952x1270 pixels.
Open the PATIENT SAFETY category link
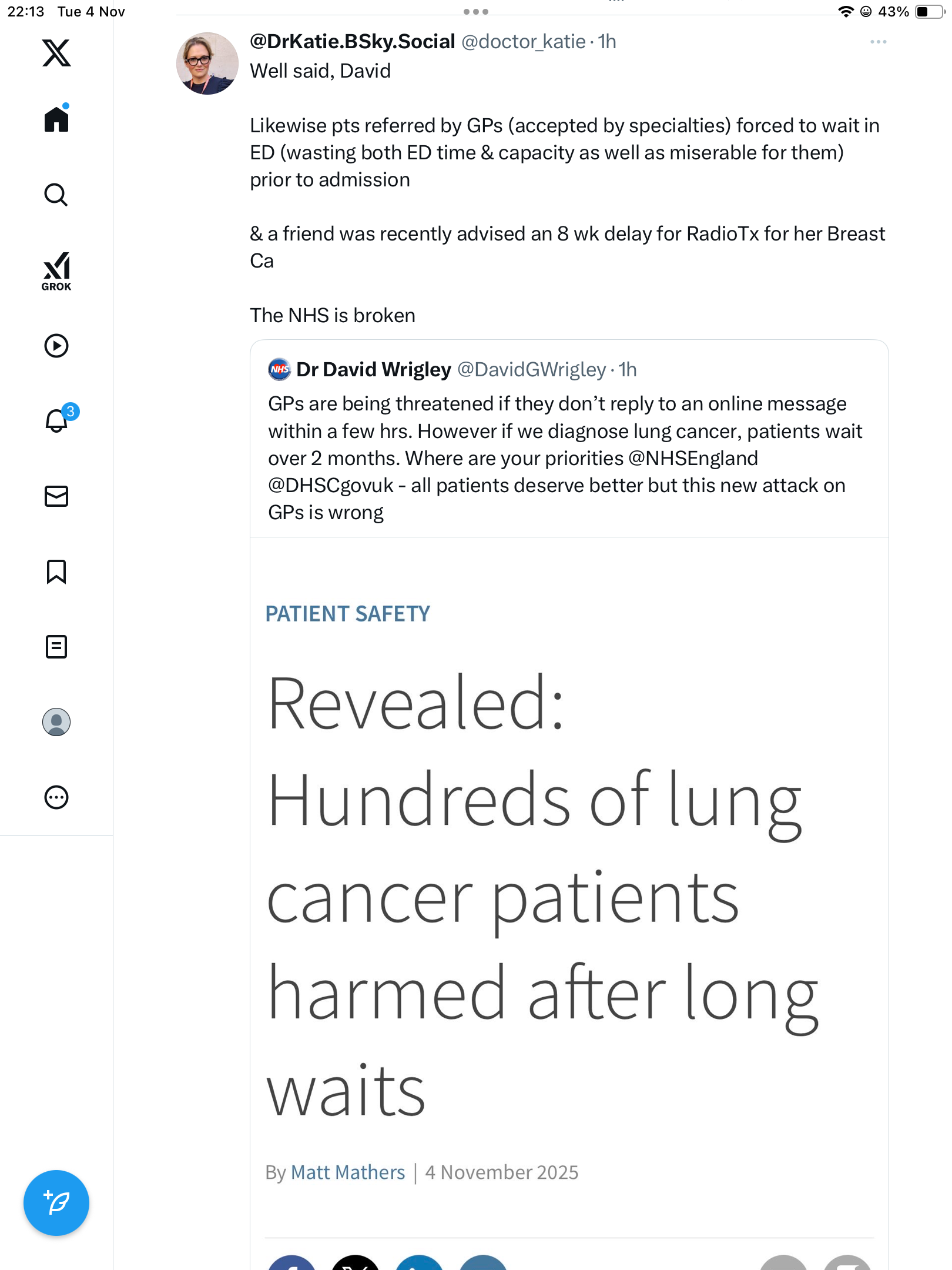coord(348,614)
